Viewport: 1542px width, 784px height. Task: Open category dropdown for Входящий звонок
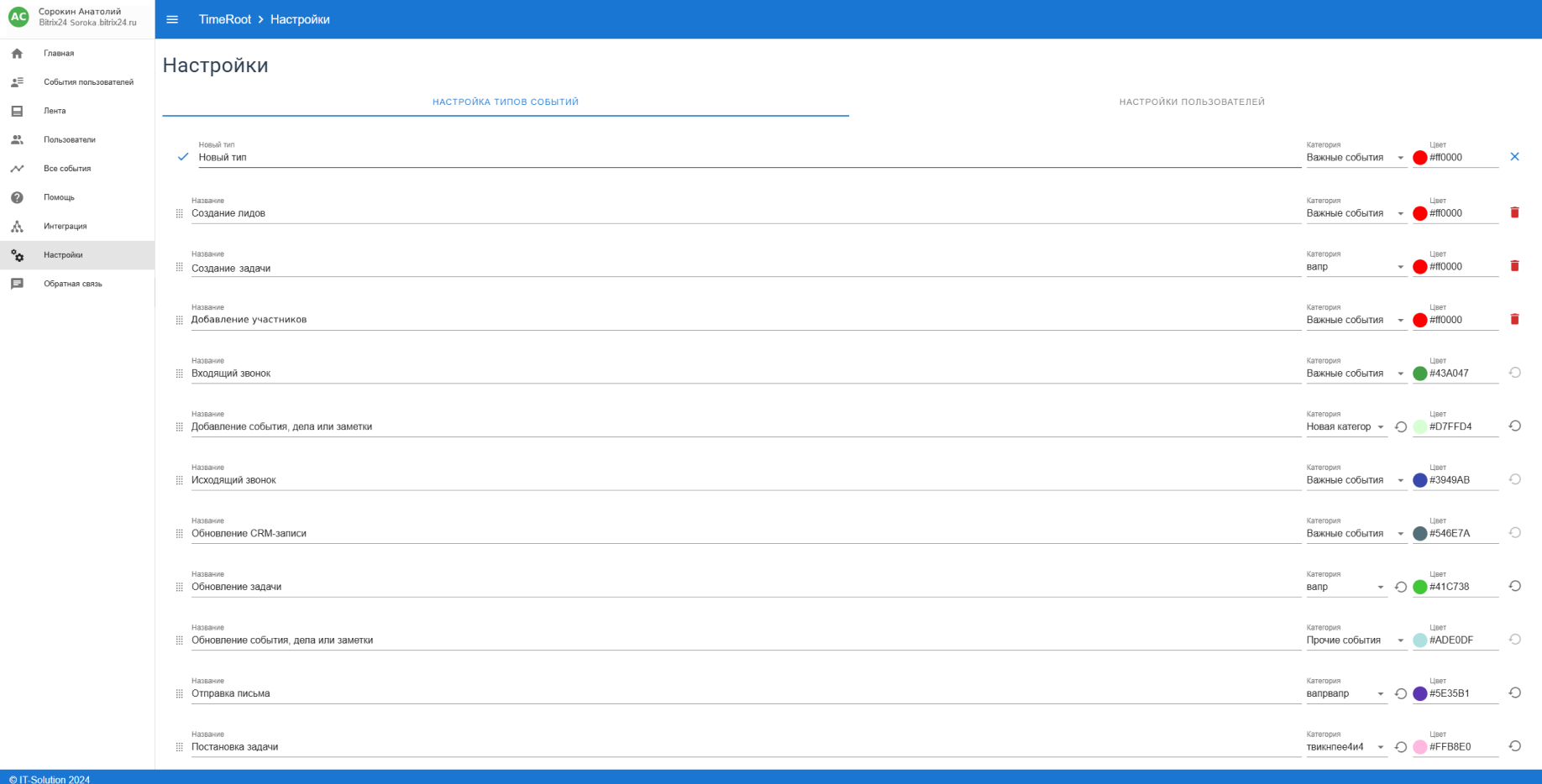[1356, 374]
